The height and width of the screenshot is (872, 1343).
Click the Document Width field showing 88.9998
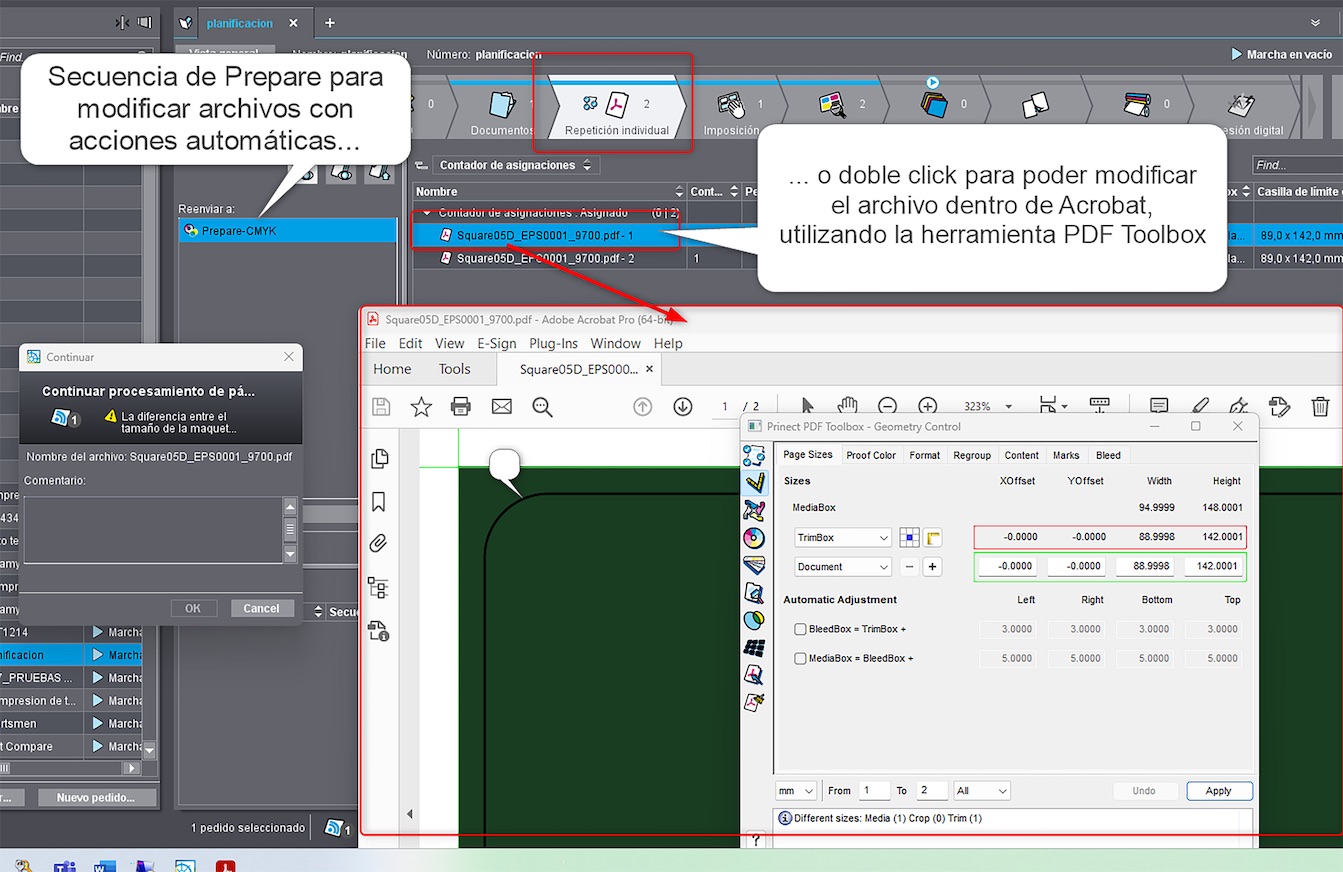click(1146, 567)
